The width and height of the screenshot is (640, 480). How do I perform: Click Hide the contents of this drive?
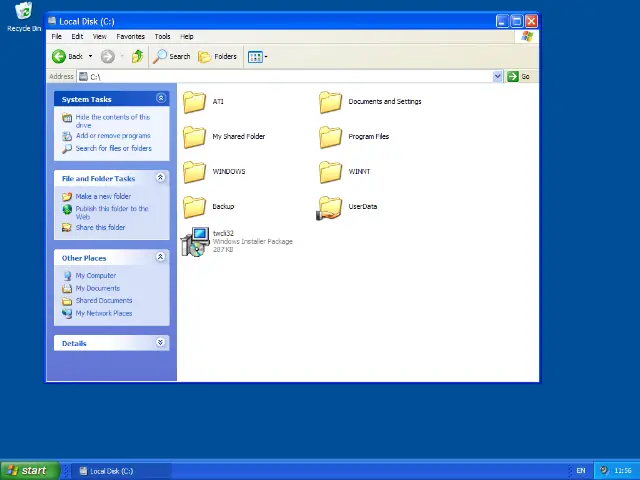[113, 121]
